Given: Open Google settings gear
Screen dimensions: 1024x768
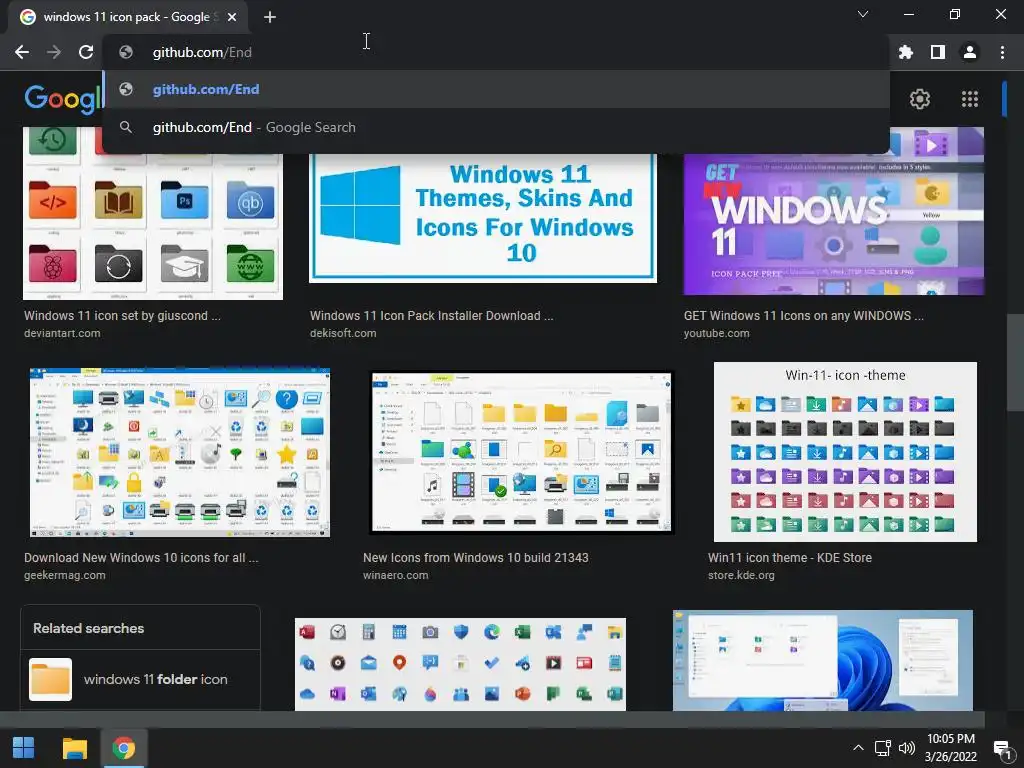Looking at the screenshot, I should 920,99.
